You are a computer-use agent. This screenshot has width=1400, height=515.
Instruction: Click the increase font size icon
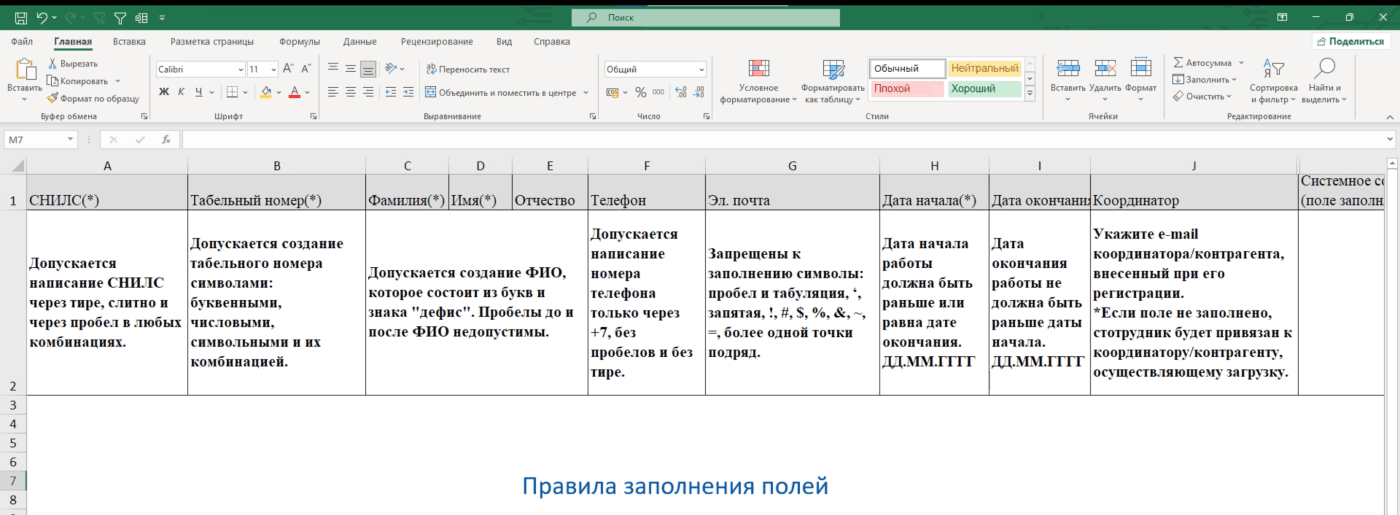click(288, 69)
